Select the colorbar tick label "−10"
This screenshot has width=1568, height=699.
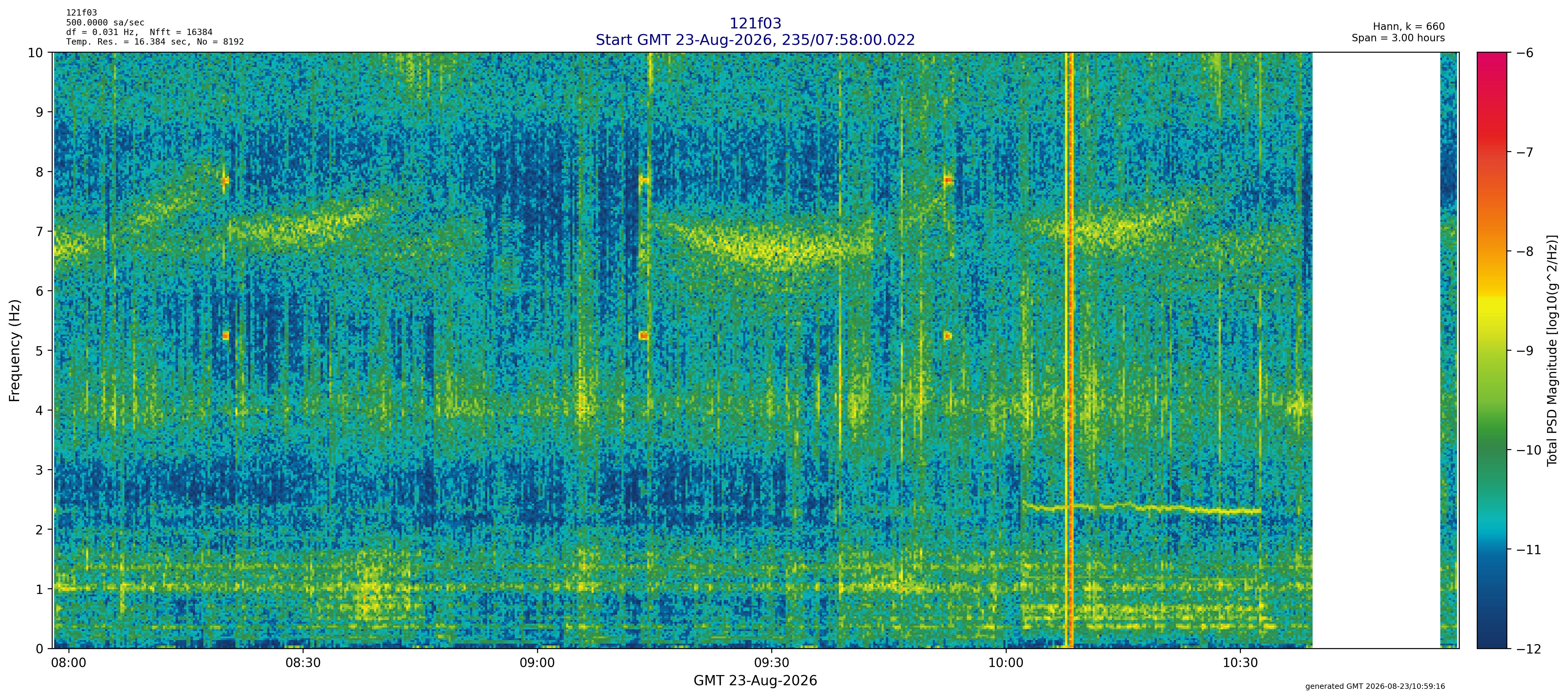click(1528, 450)
